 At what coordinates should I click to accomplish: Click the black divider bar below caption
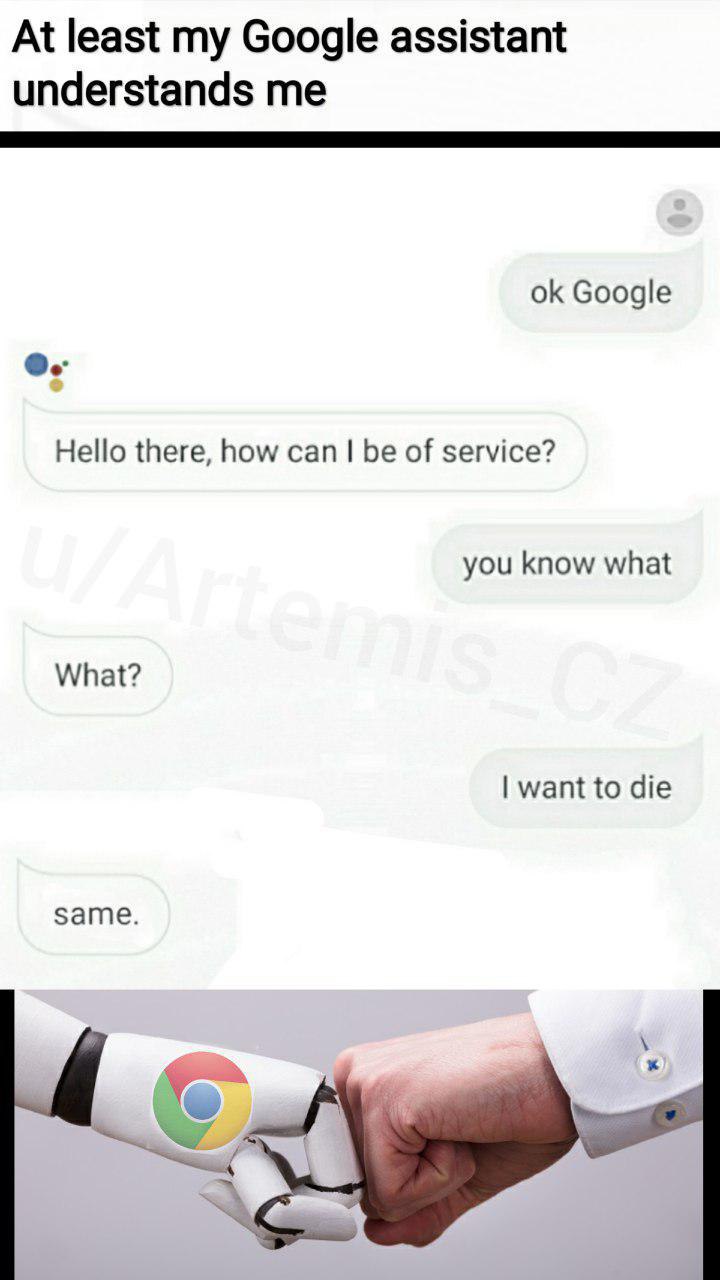(360, 139)
